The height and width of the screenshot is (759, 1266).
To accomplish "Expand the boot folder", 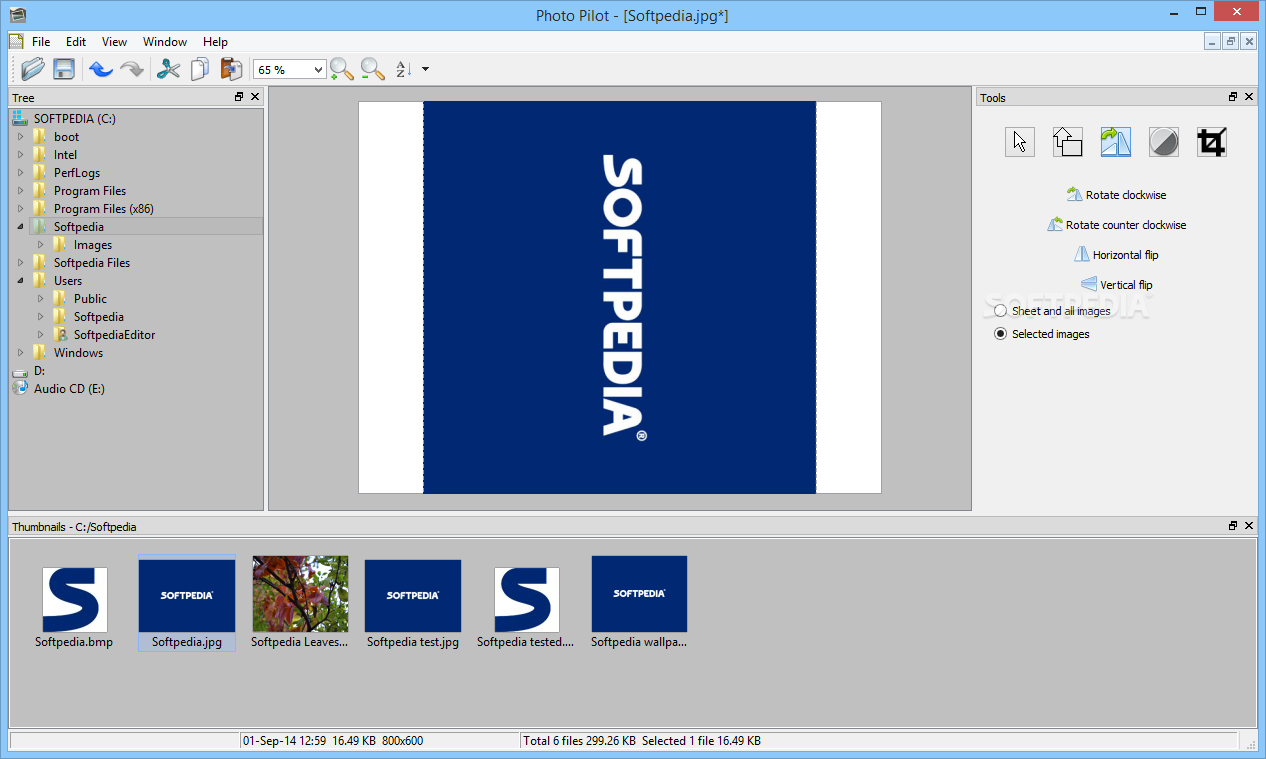I will [20, 137].
